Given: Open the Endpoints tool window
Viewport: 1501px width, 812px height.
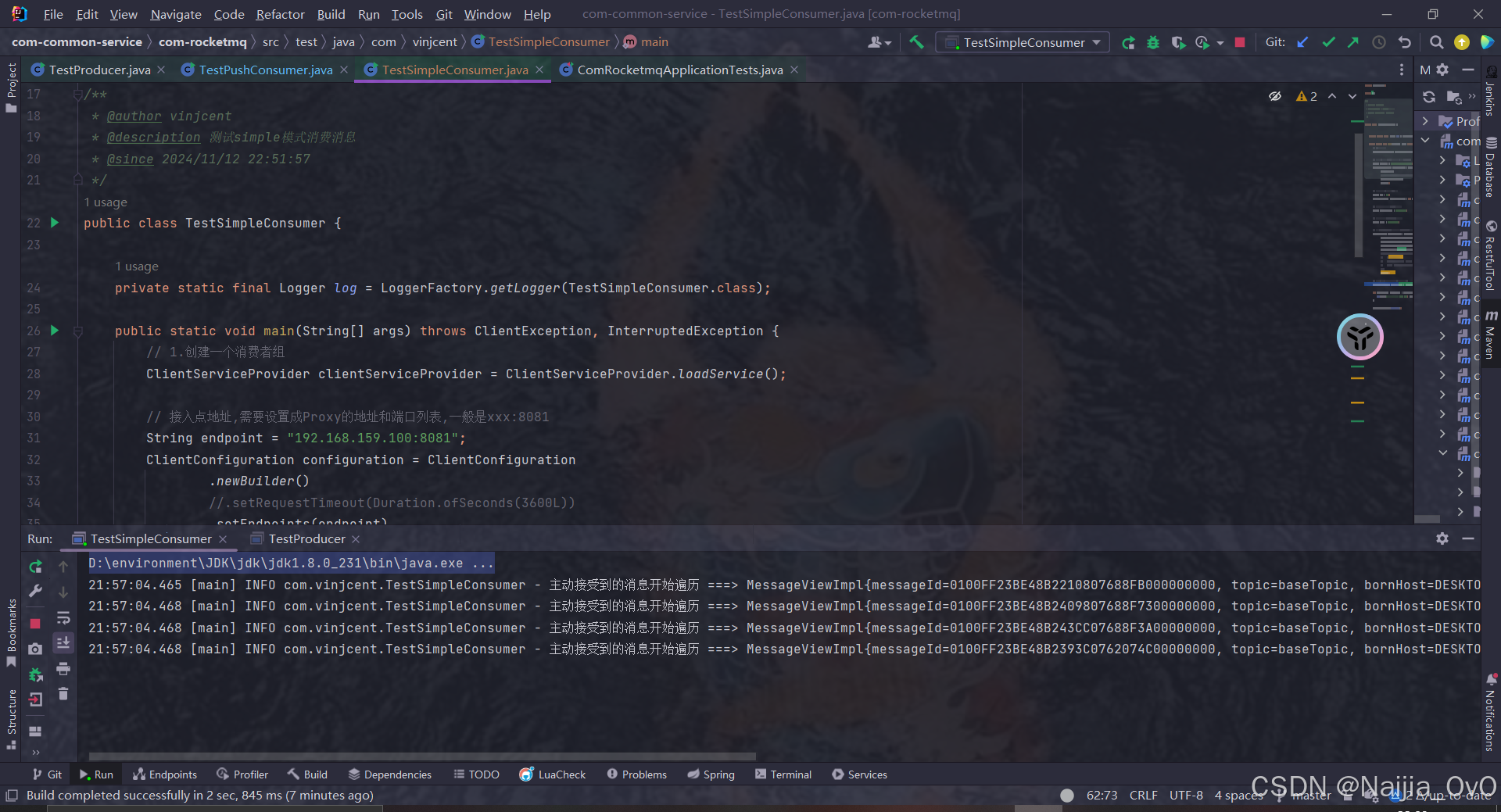Looking at the screenshot, I should (165, 774).
